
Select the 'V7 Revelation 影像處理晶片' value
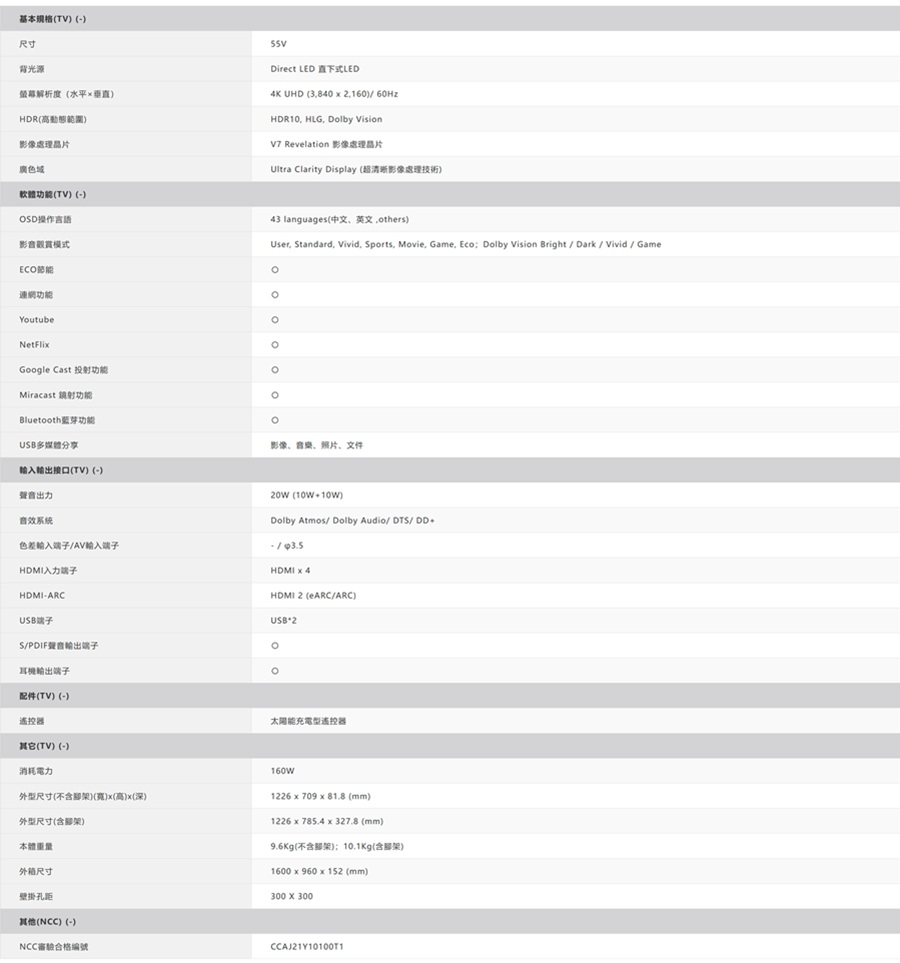[x=326, y=144]
